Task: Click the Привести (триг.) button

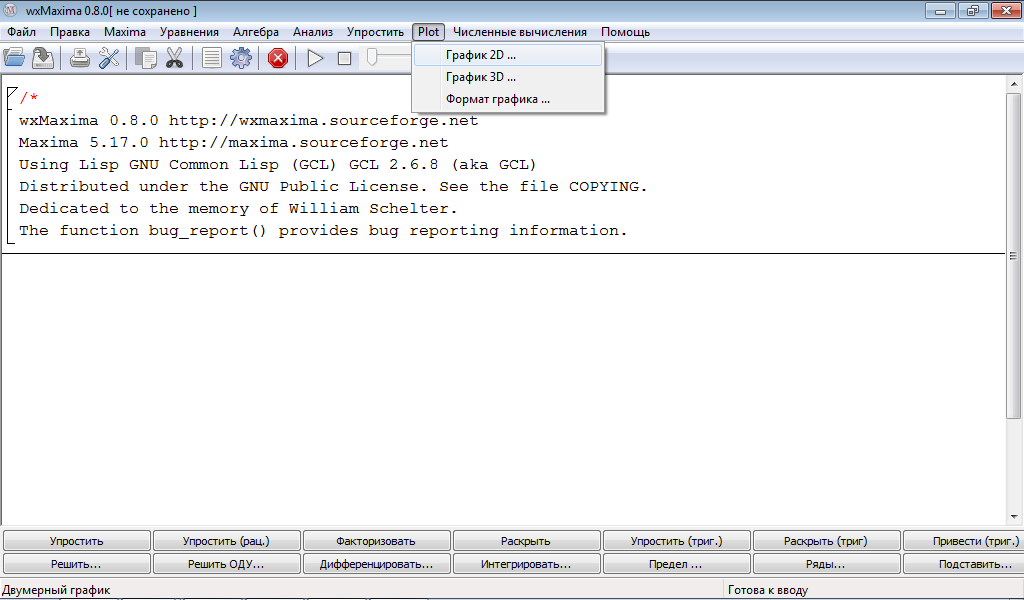Action: click(x=963, y=541)
